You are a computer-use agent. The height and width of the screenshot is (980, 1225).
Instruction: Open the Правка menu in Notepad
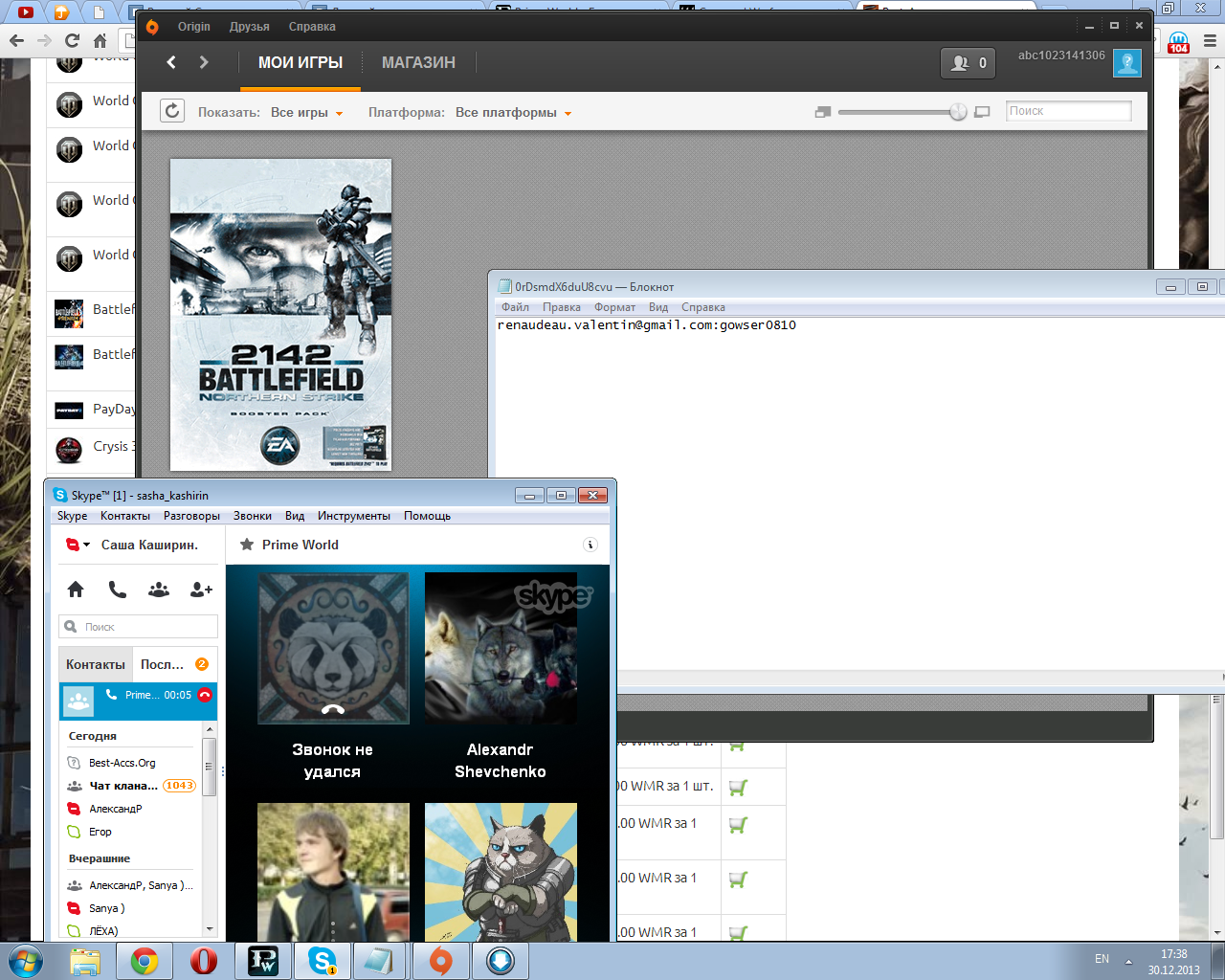(561, 307)
